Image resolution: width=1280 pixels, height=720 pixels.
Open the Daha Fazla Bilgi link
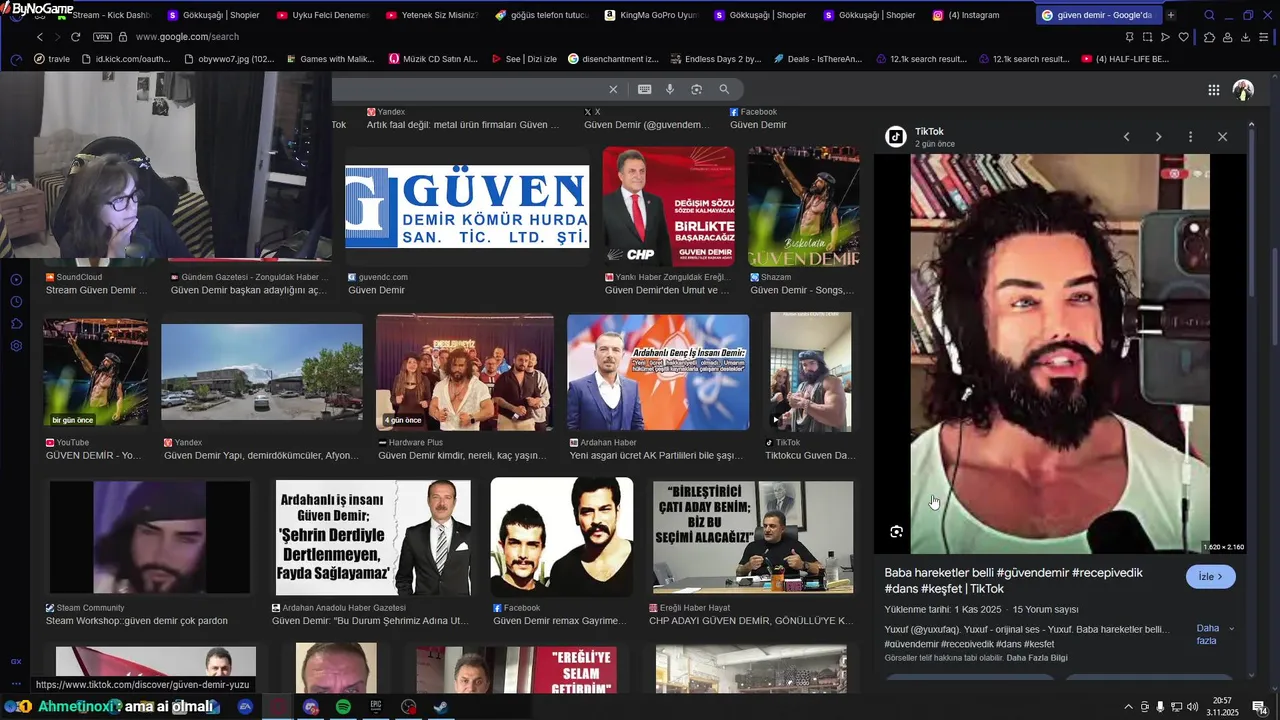[1037, 658]
